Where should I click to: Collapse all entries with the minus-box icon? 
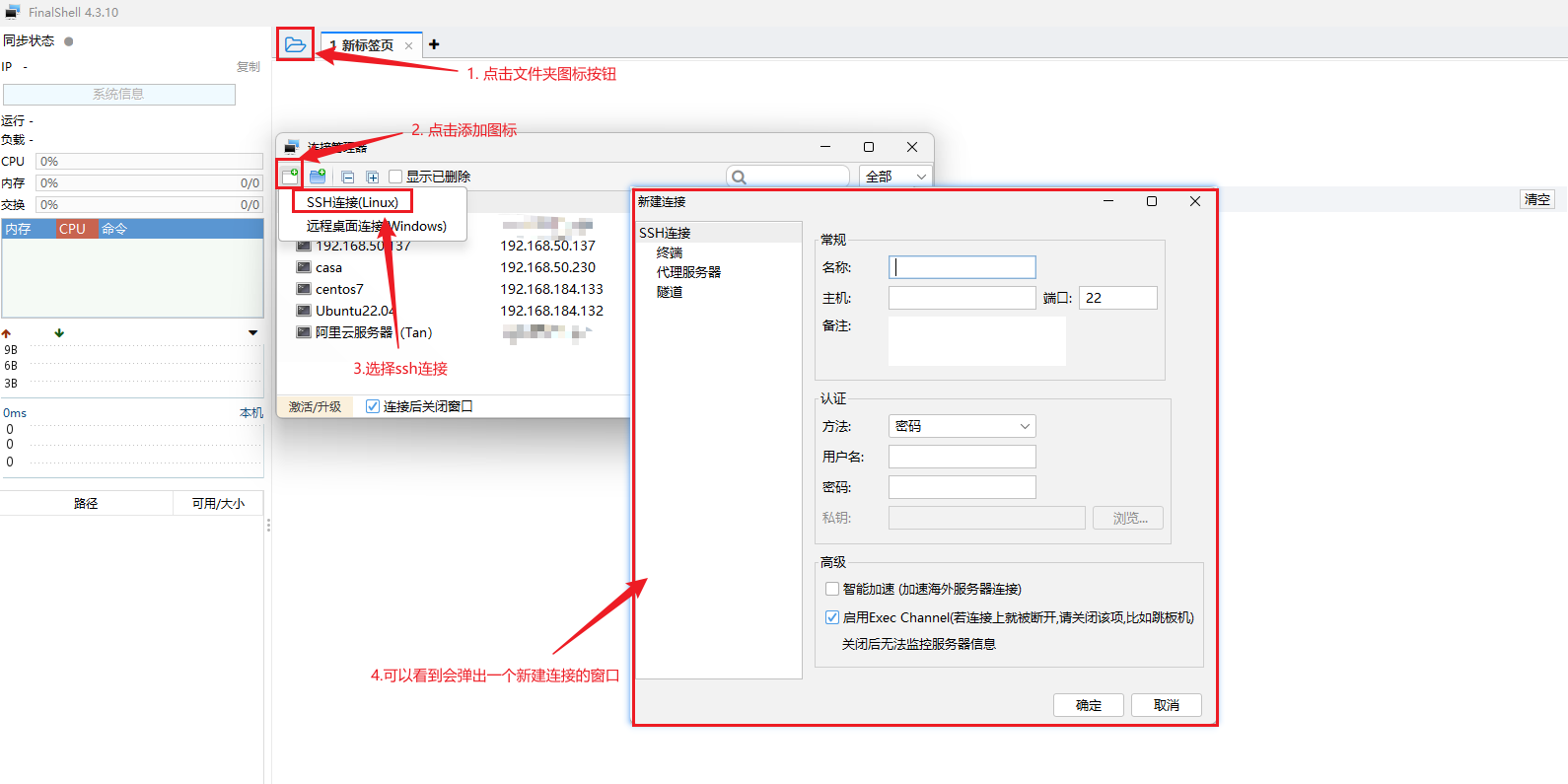coord(347,178)
